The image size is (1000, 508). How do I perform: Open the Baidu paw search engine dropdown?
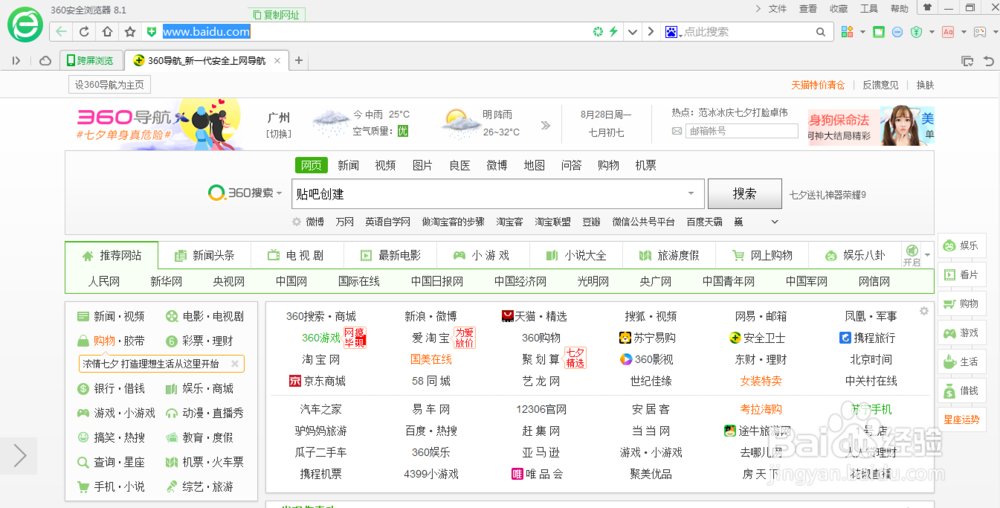(671, 31)
